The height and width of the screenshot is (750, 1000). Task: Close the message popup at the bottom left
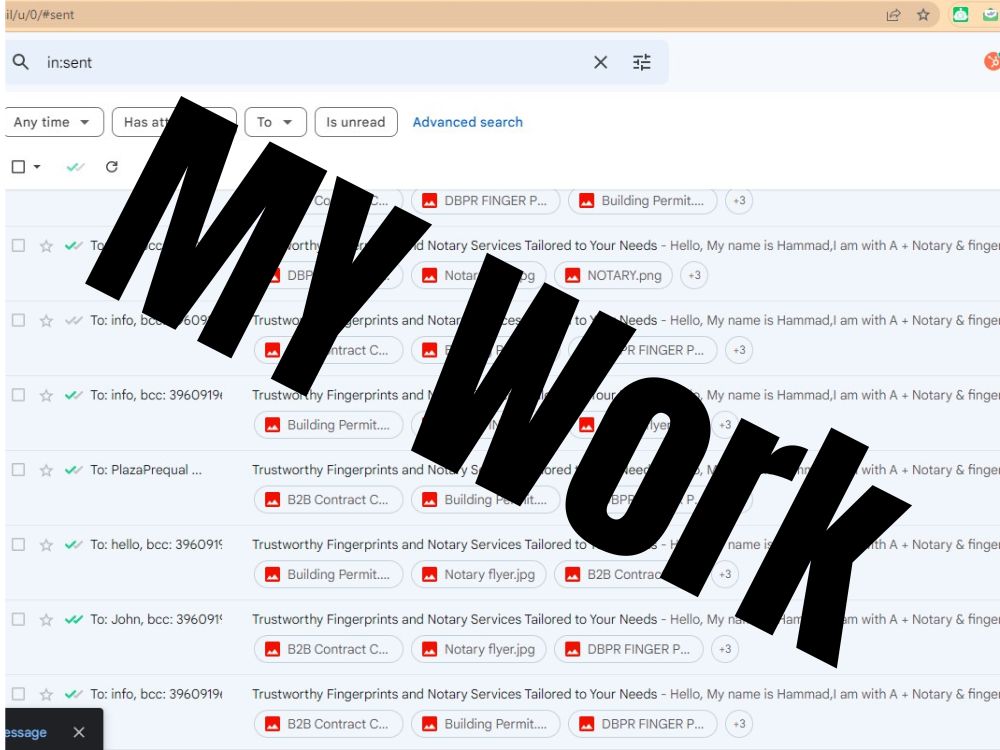click(78, 732)
